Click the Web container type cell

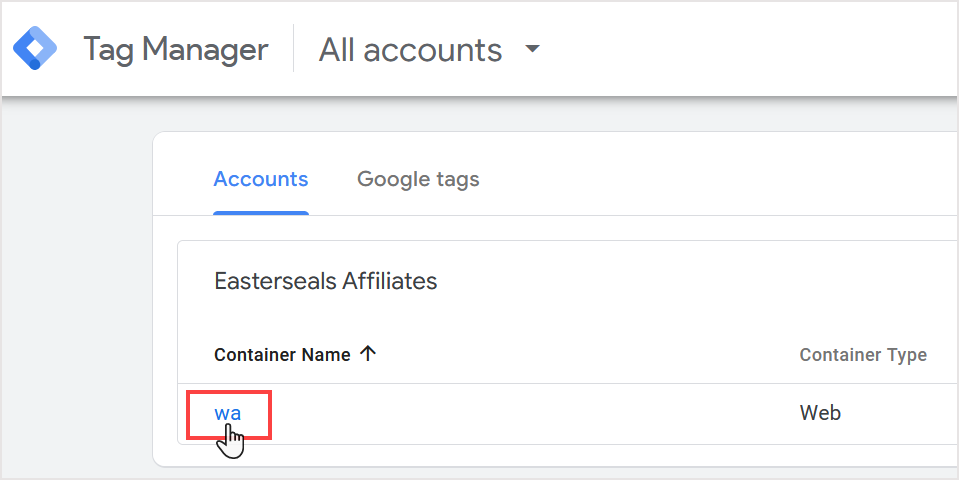820,413
